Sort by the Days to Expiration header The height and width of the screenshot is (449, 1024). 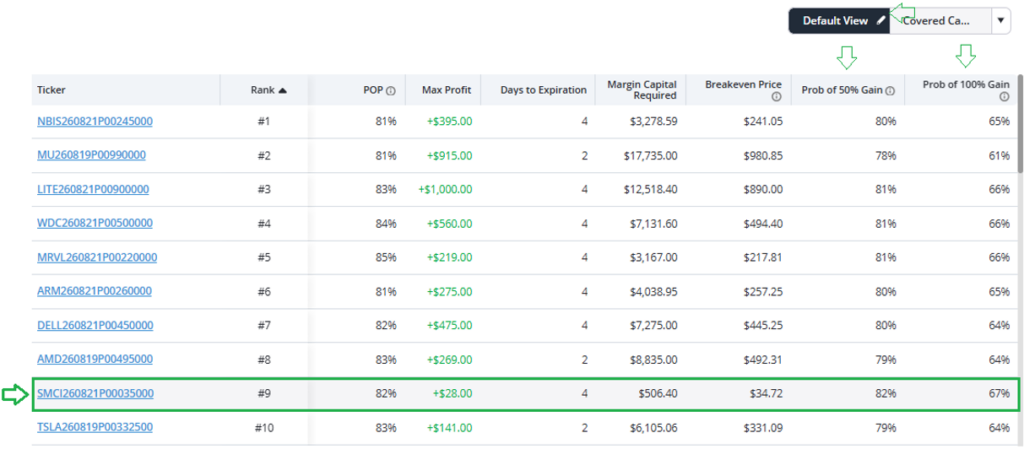pos(543,90)
